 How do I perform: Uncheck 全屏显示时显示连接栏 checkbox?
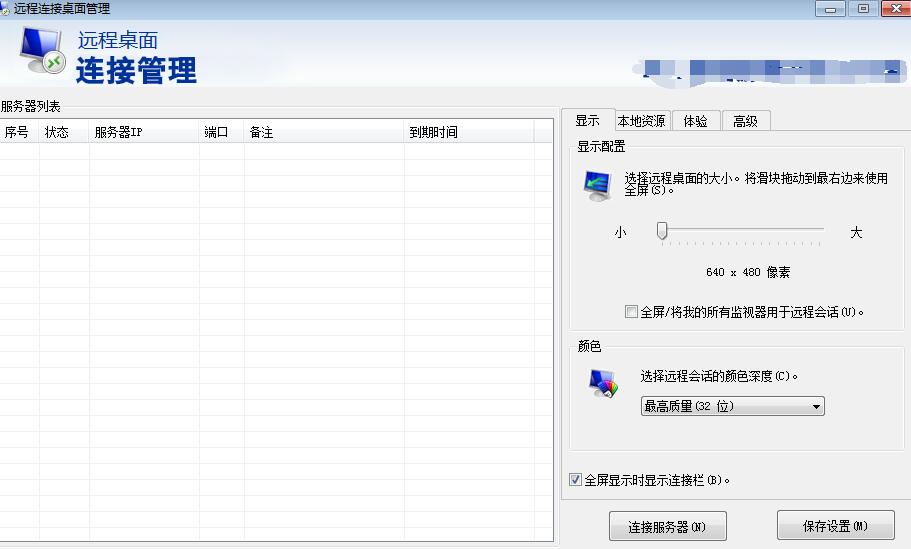tap(575, 480)
